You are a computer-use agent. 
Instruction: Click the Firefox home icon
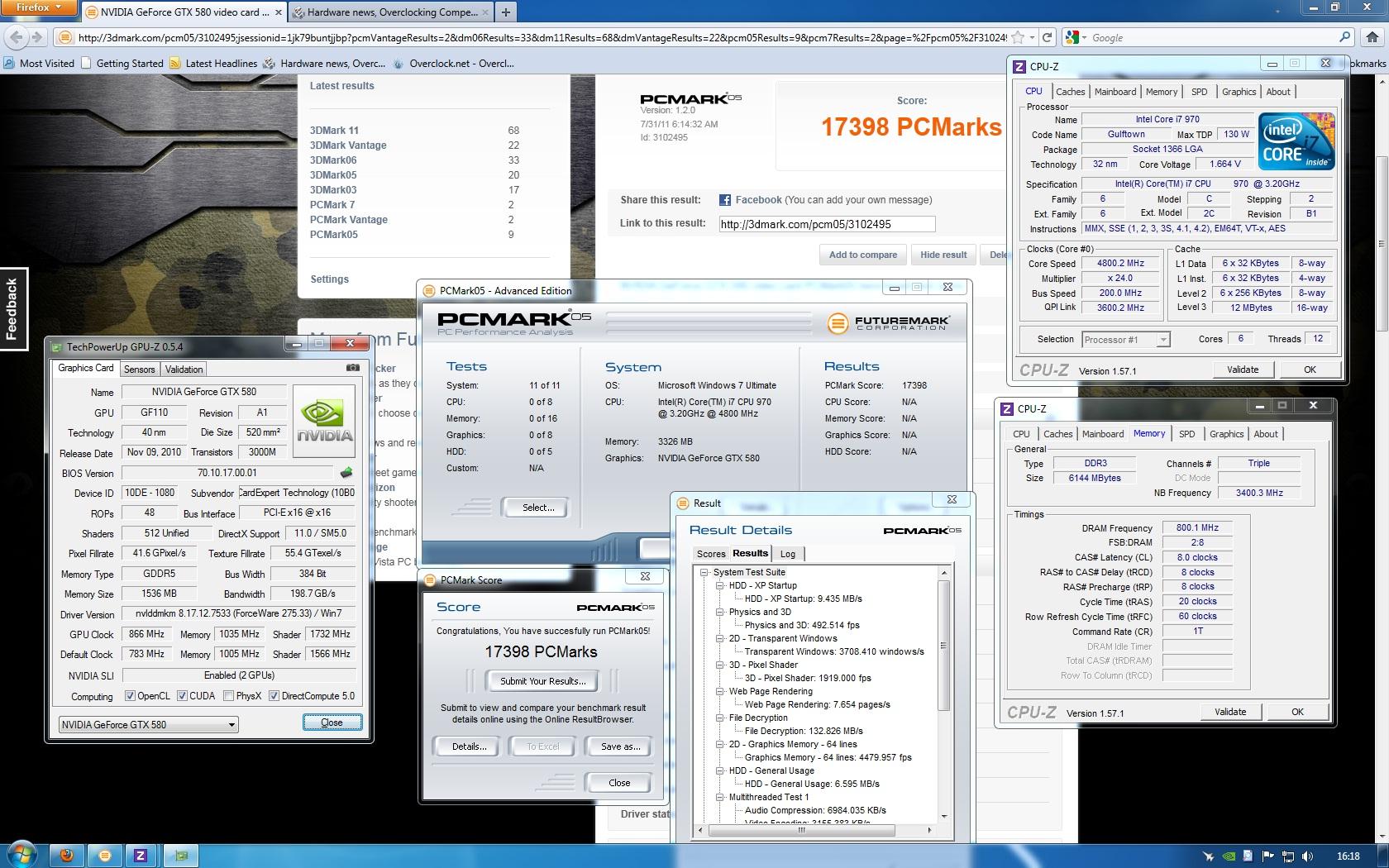(1372, 37)
